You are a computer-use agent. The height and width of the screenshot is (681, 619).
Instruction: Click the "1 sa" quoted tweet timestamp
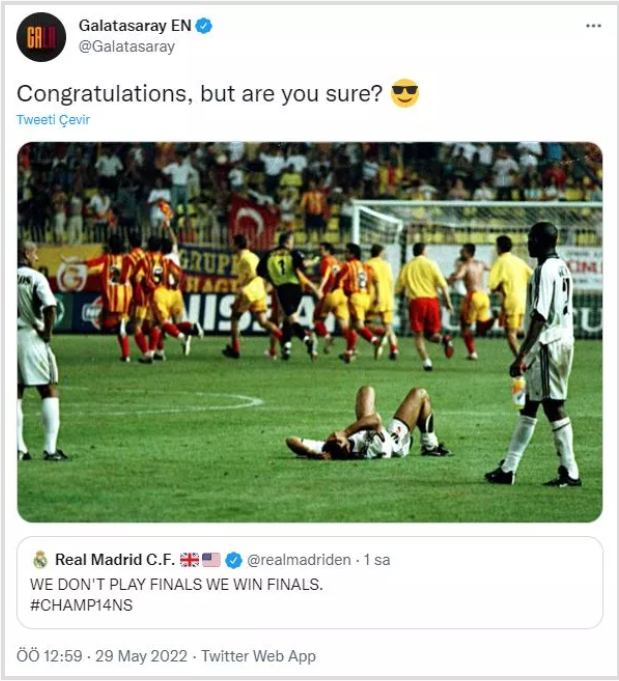[376, 559]
